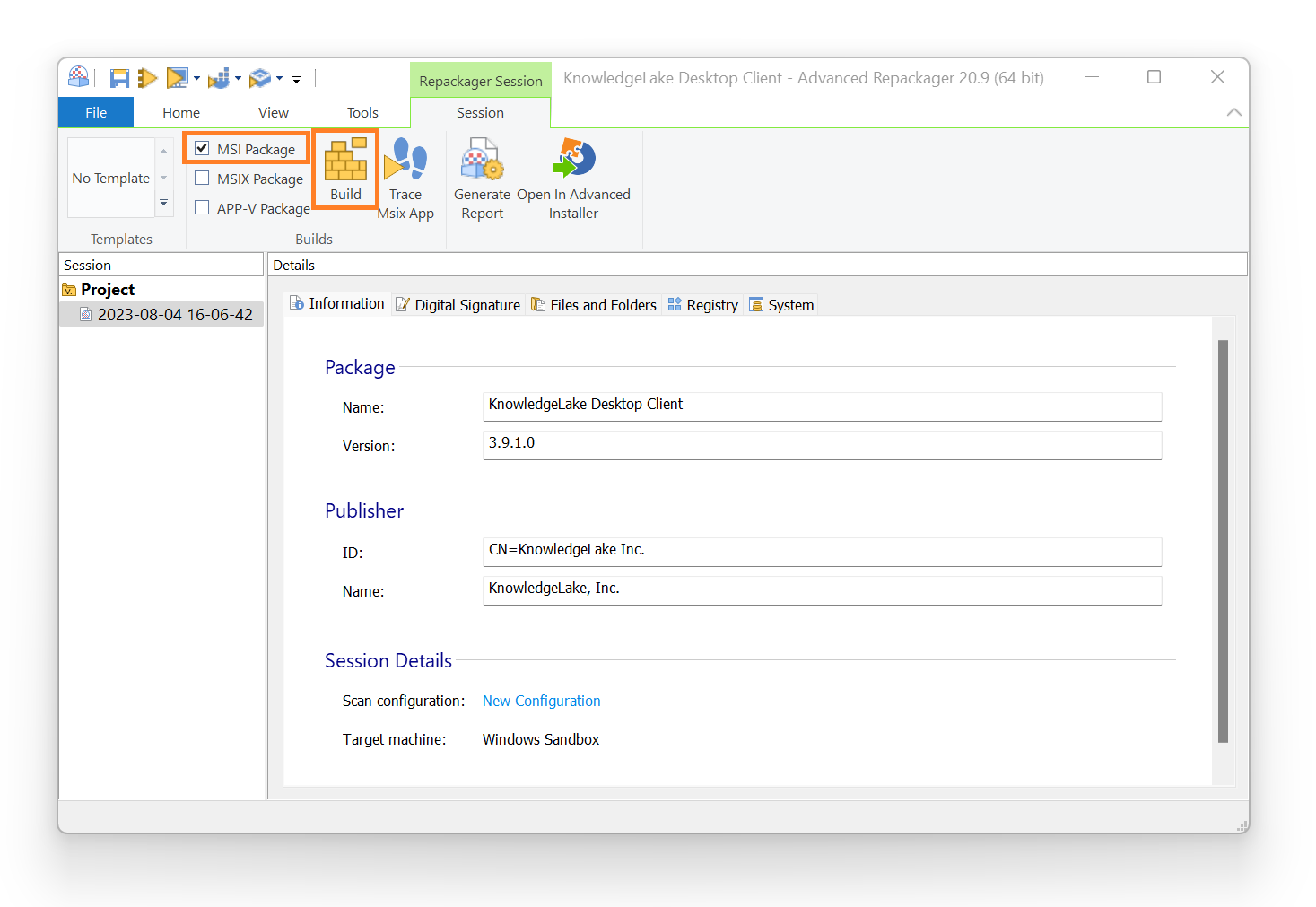Launch Trace Msix App
The height and width of the screenshot is (907, 1316).
405,179
